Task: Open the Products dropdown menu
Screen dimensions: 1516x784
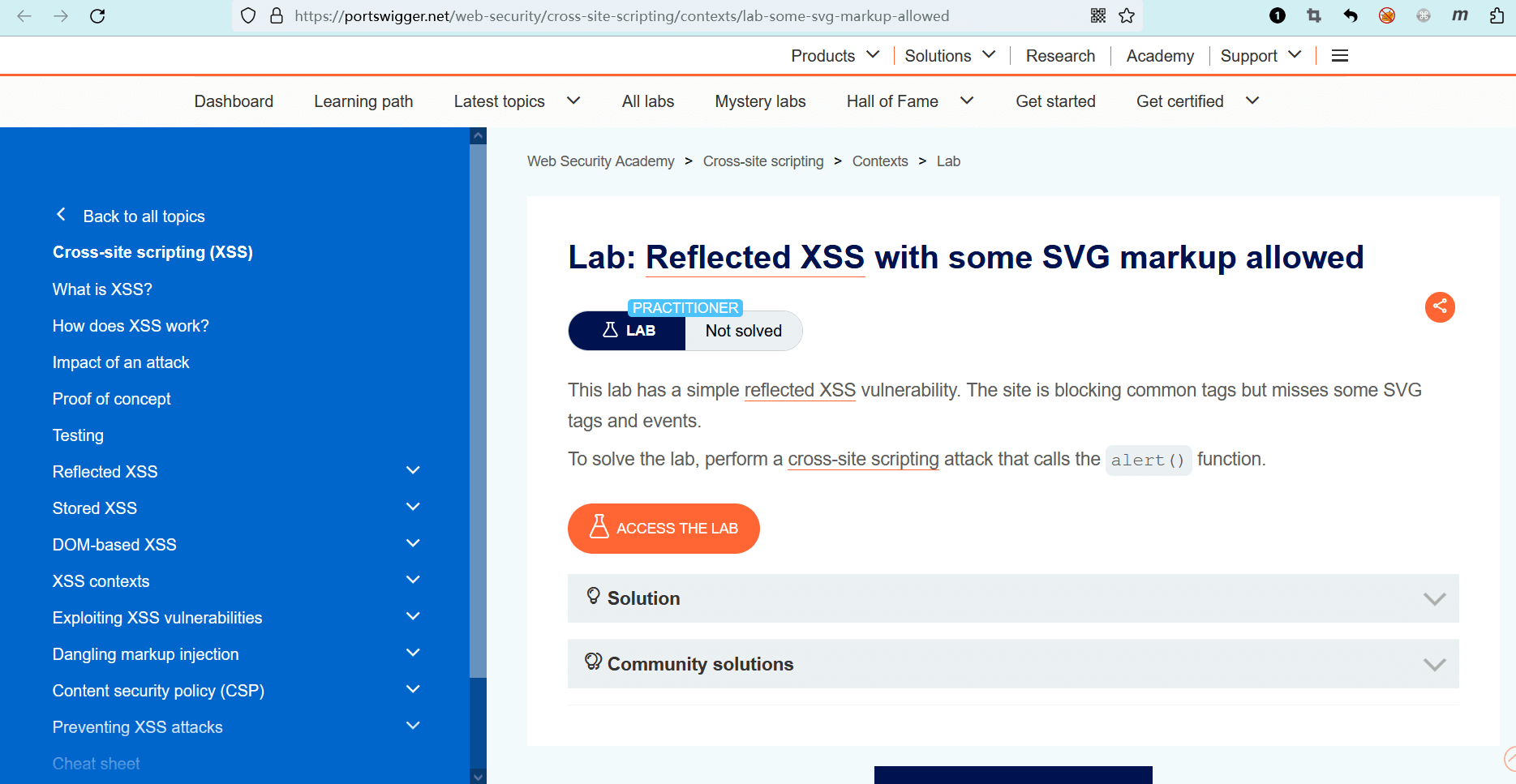Action: pos(835,56)
